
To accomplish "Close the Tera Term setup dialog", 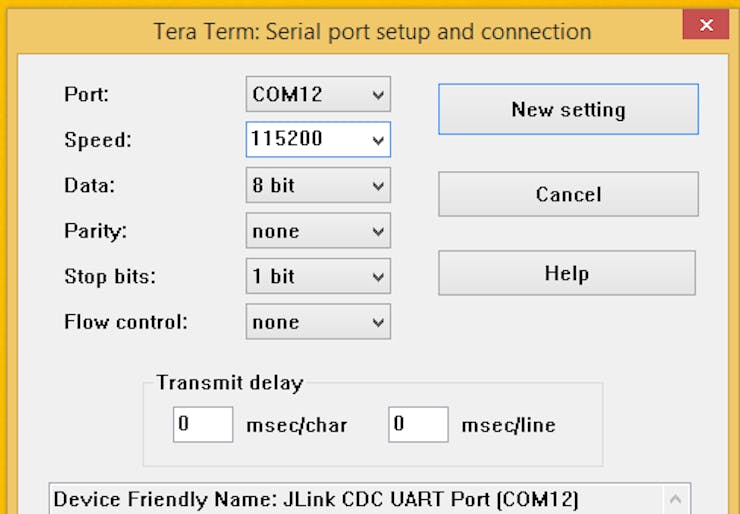I will pyautogui.click(x=706, y=25).
